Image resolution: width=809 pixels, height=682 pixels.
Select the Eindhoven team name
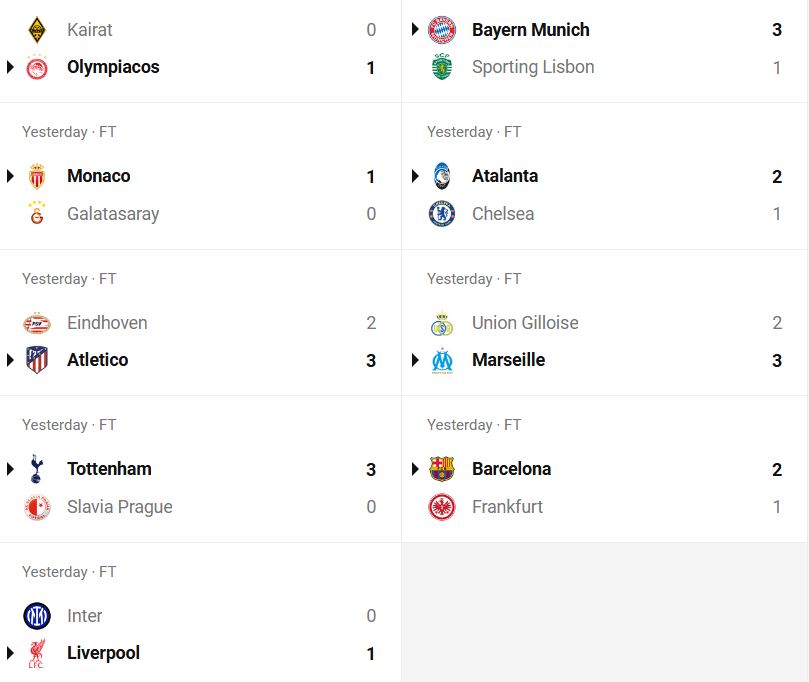(x=107, y=323)
